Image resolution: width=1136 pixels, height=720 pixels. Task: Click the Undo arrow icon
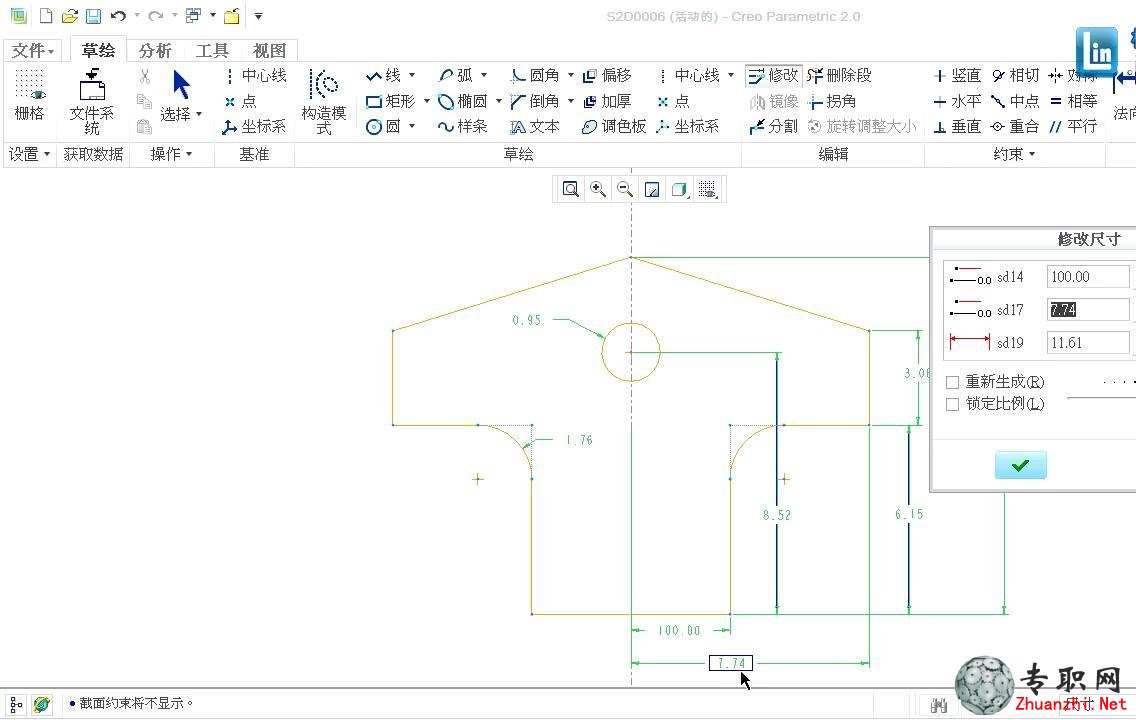(118, 15)
